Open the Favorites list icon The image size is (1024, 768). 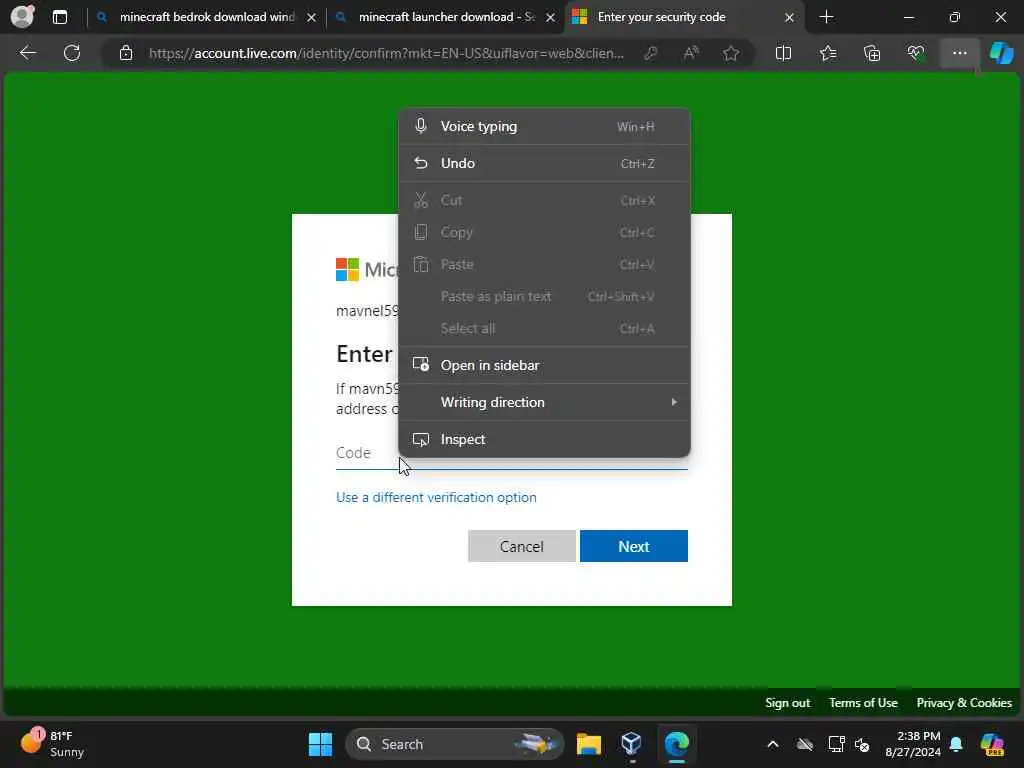(827, 53)
